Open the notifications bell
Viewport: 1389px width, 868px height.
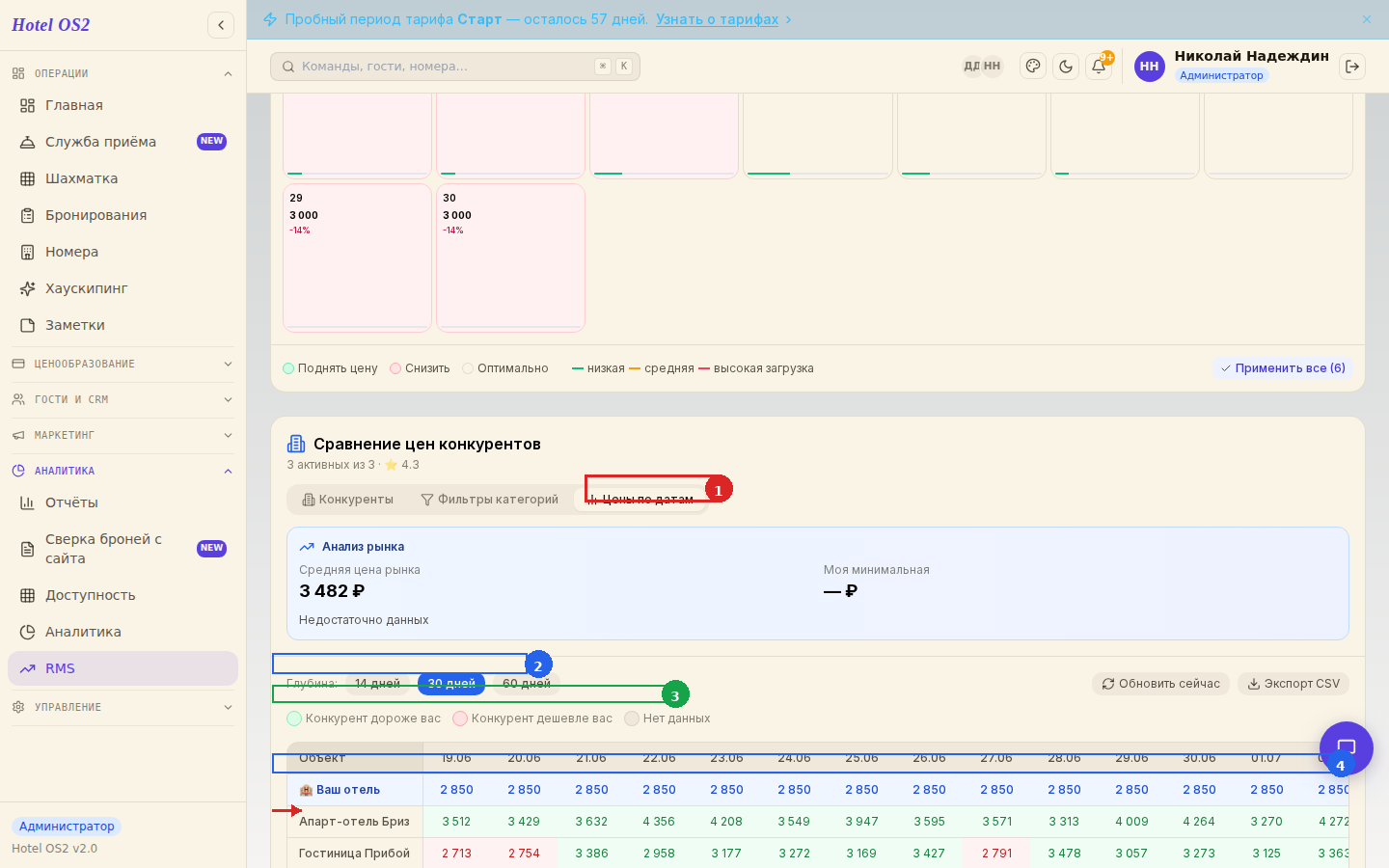(1099, 67)
